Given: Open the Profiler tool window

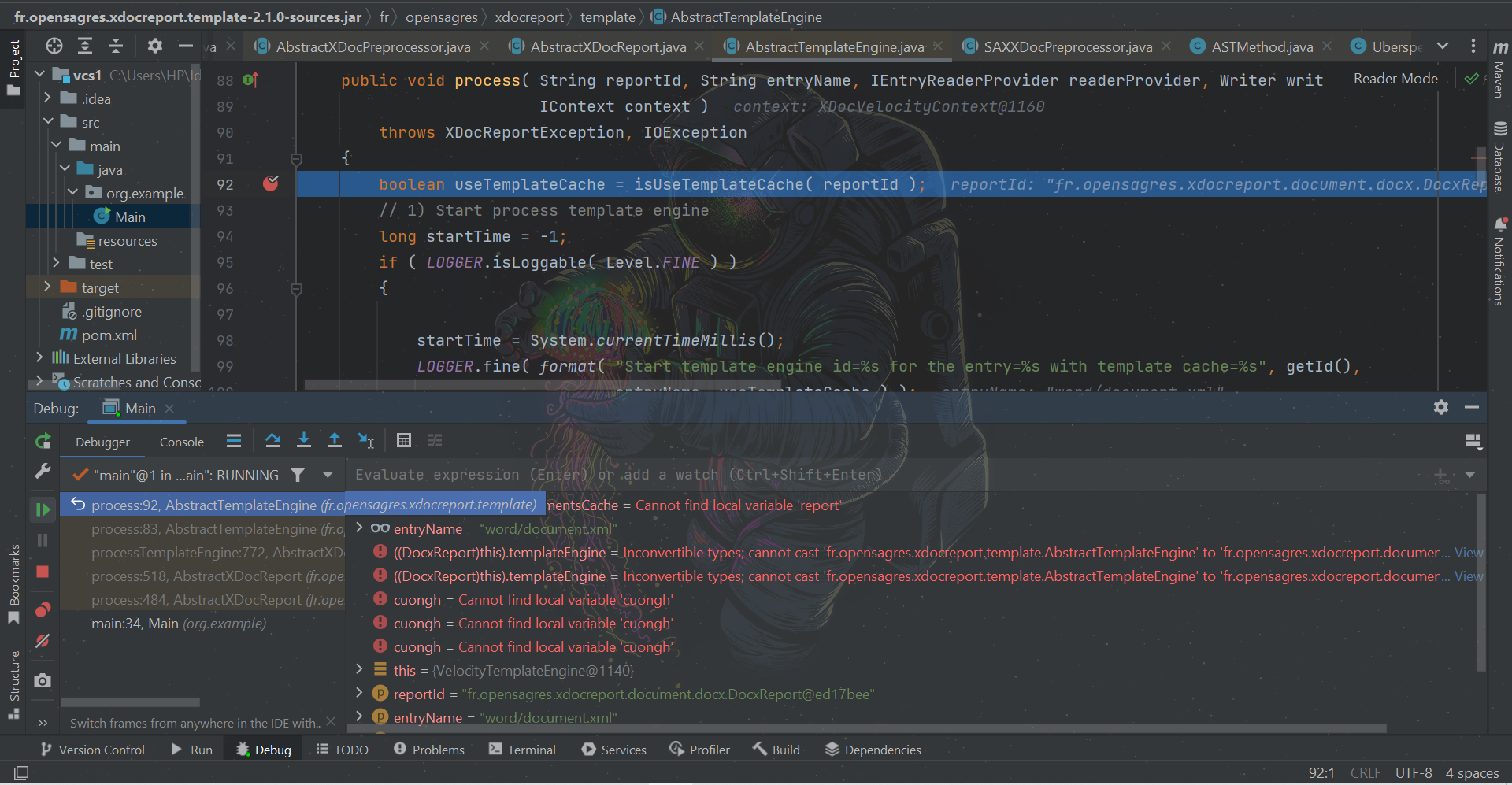Looking at the screenshot, I should (699, 750).
